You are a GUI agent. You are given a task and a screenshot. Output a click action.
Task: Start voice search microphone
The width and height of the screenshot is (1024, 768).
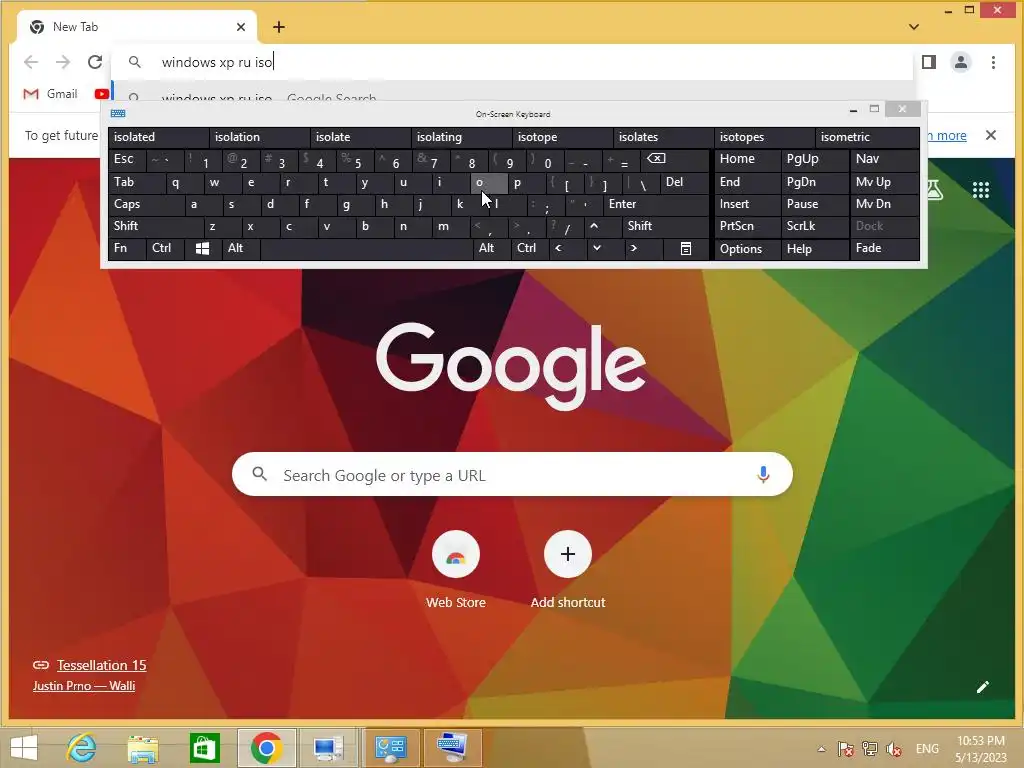click(763, 475)
